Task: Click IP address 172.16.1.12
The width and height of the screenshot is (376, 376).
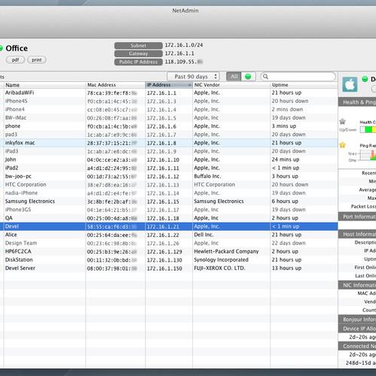Action: pyautogui.click(x=163, y=176)
